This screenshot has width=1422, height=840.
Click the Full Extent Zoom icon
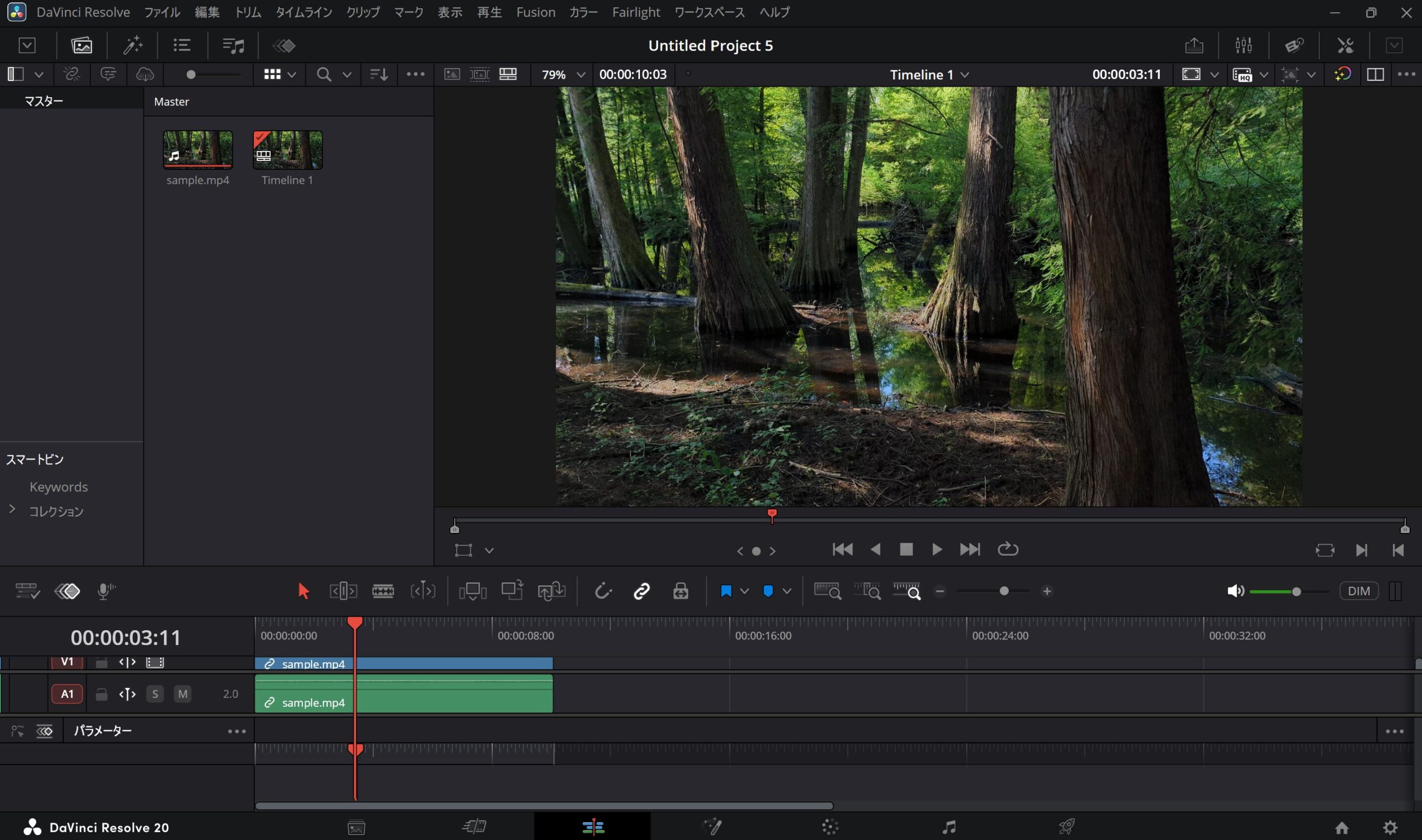tap(828, 591)
